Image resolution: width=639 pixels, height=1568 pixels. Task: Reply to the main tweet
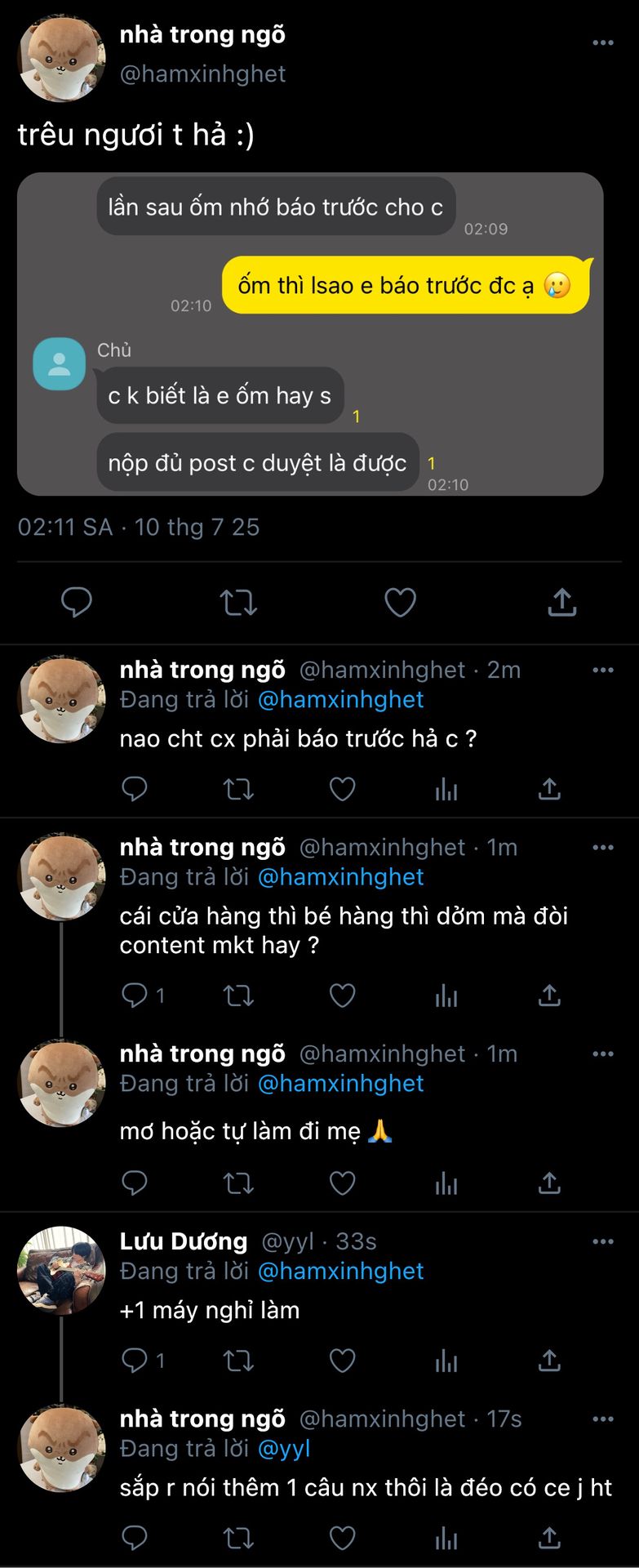click(x=77, y=603)
